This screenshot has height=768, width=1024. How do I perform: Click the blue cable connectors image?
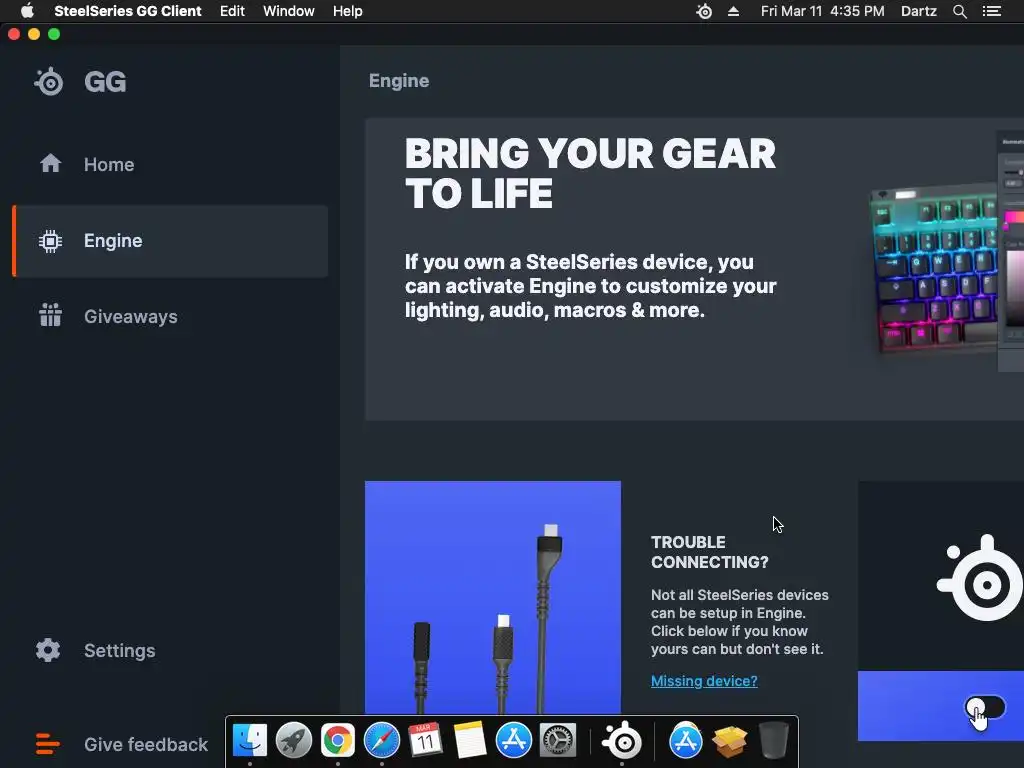point(492,598)
